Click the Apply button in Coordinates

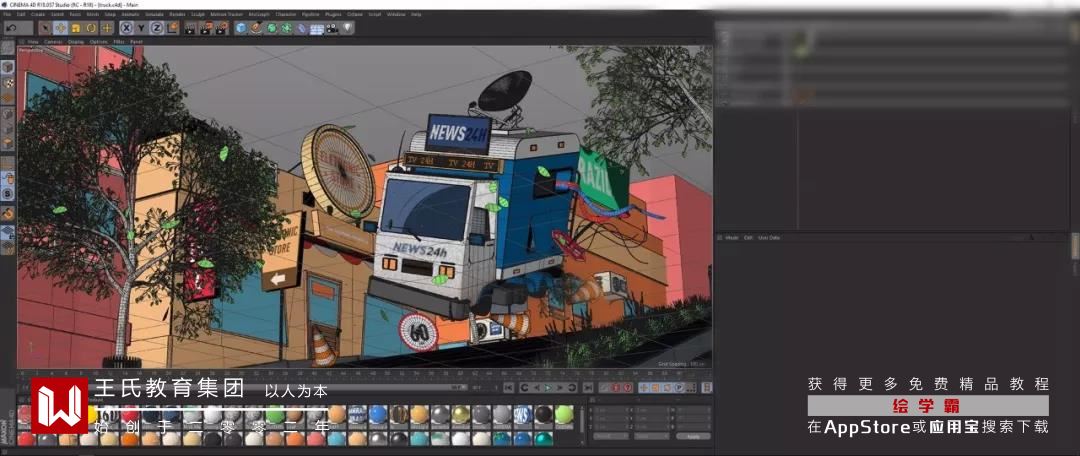click(694, 436)
